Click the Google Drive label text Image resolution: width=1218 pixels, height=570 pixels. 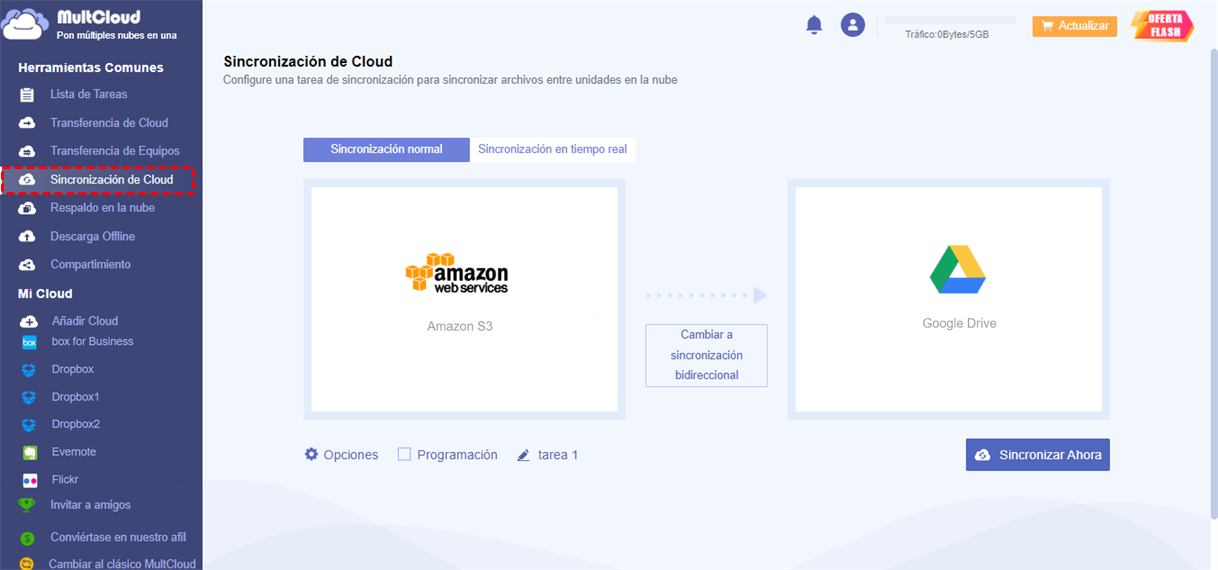point(959,324)
